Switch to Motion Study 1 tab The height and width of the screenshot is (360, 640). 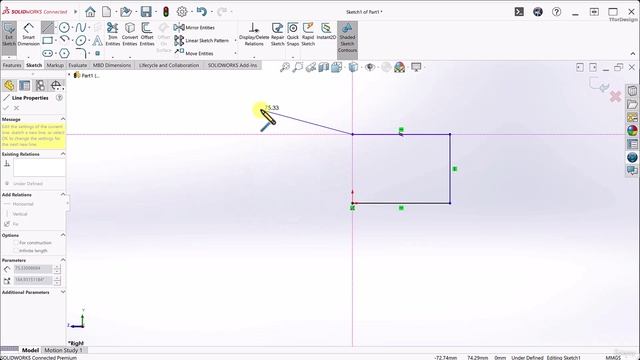63,350
